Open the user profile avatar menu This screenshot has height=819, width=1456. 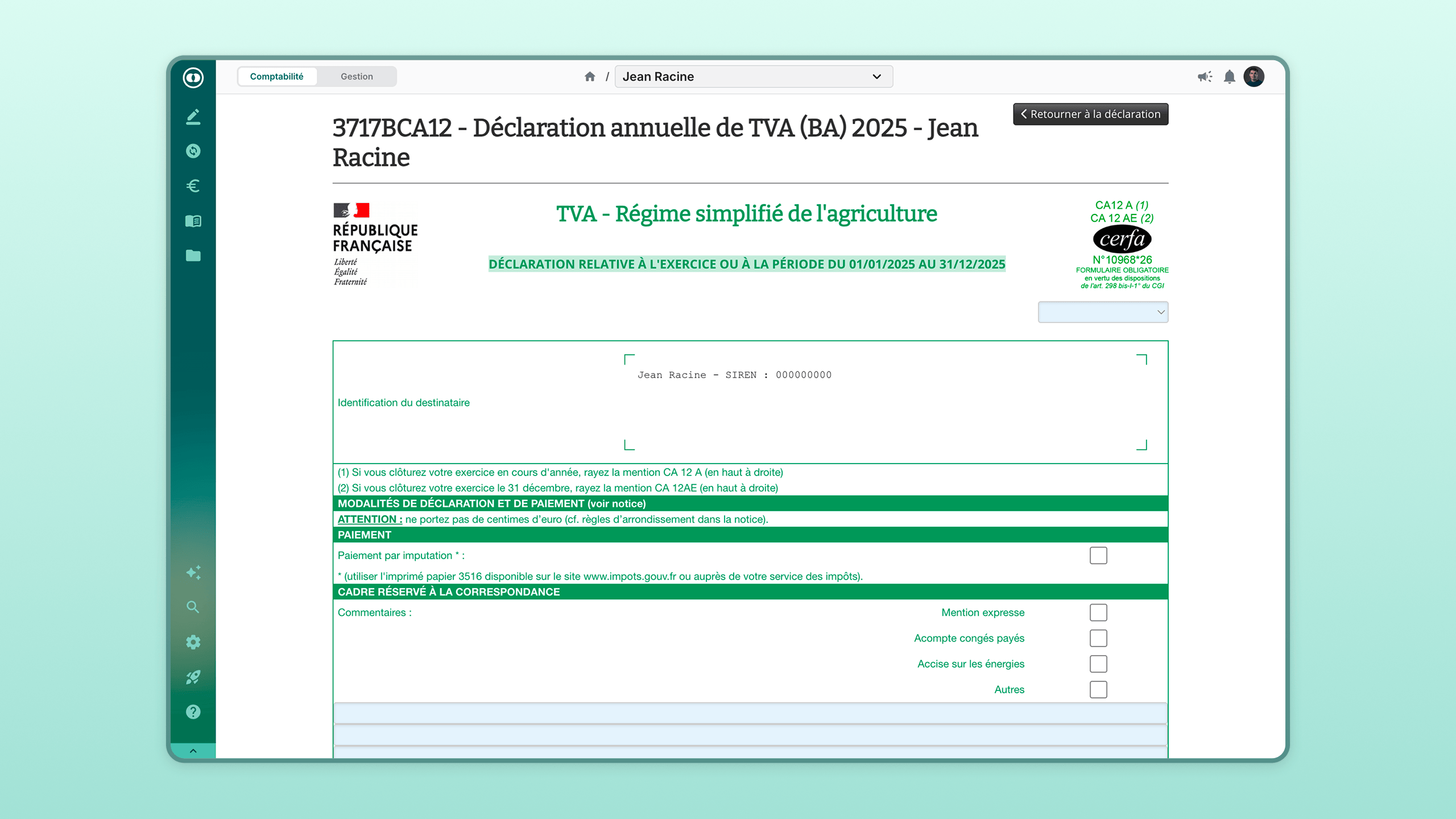tap(1254, 76)
